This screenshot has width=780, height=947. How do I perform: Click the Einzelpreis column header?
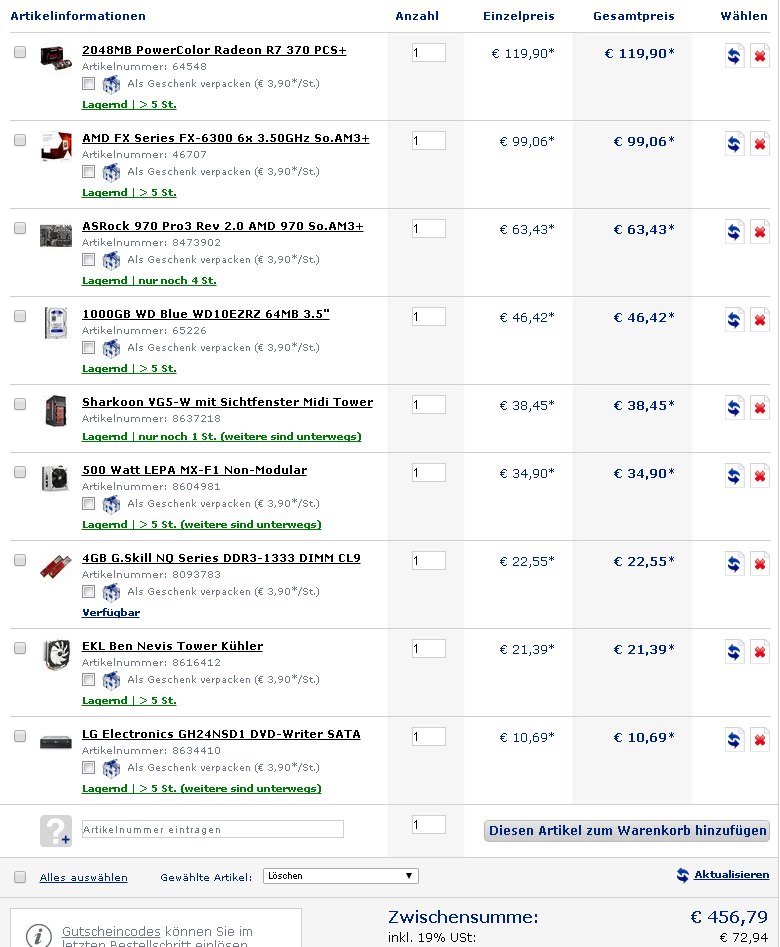point(518,16)
